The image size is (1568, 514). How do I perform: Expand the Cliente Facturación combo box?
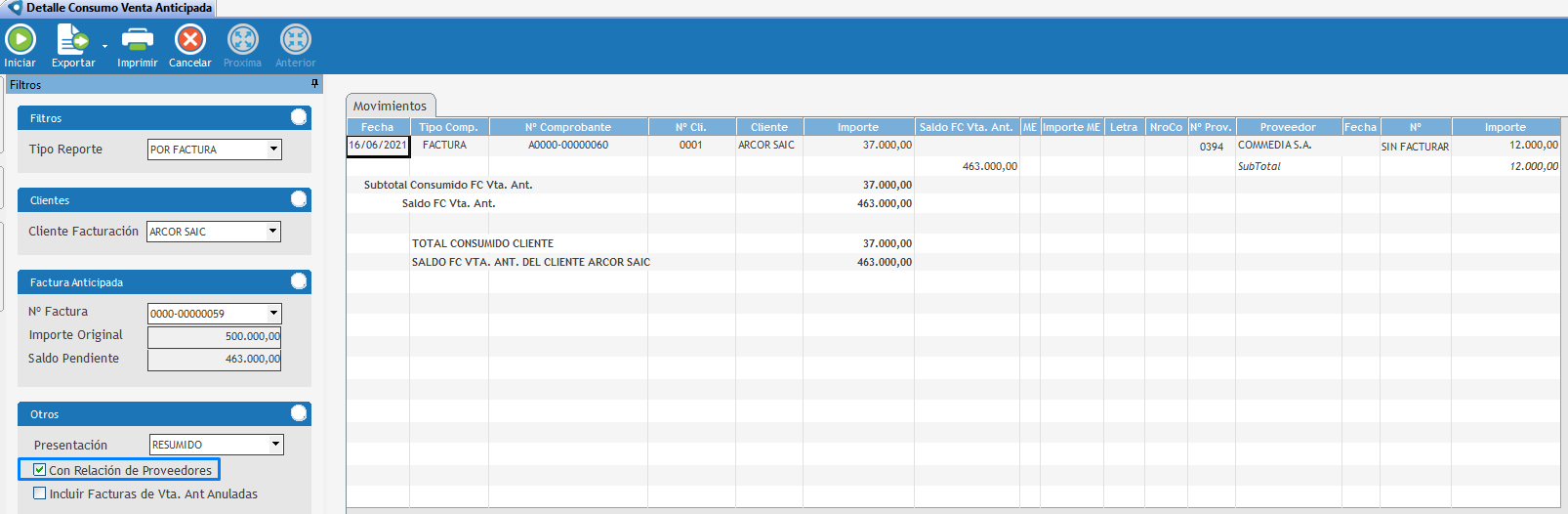click(272, 232)
